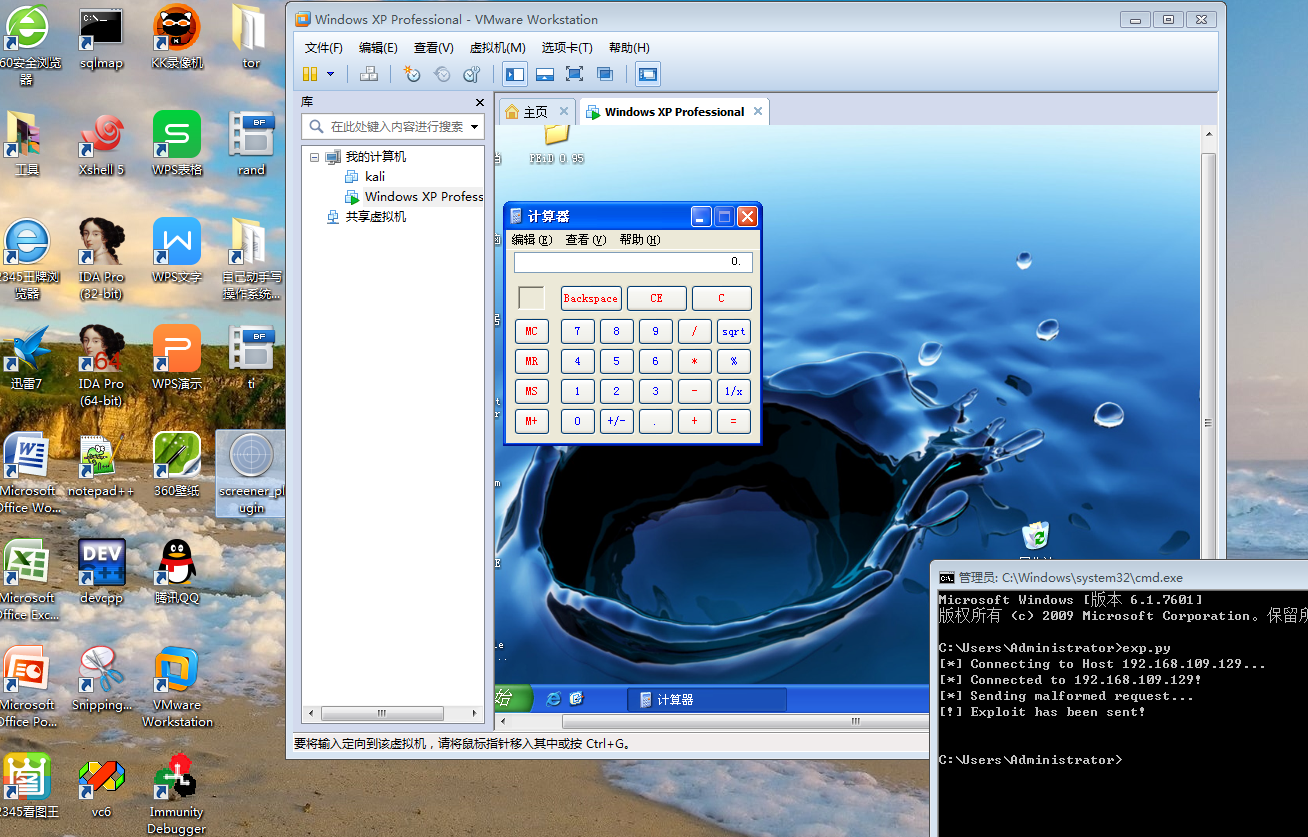Click the XP quick launch Internet Explorer icon
Viewport: 1308px width, 837px height.
click(553, 699)
